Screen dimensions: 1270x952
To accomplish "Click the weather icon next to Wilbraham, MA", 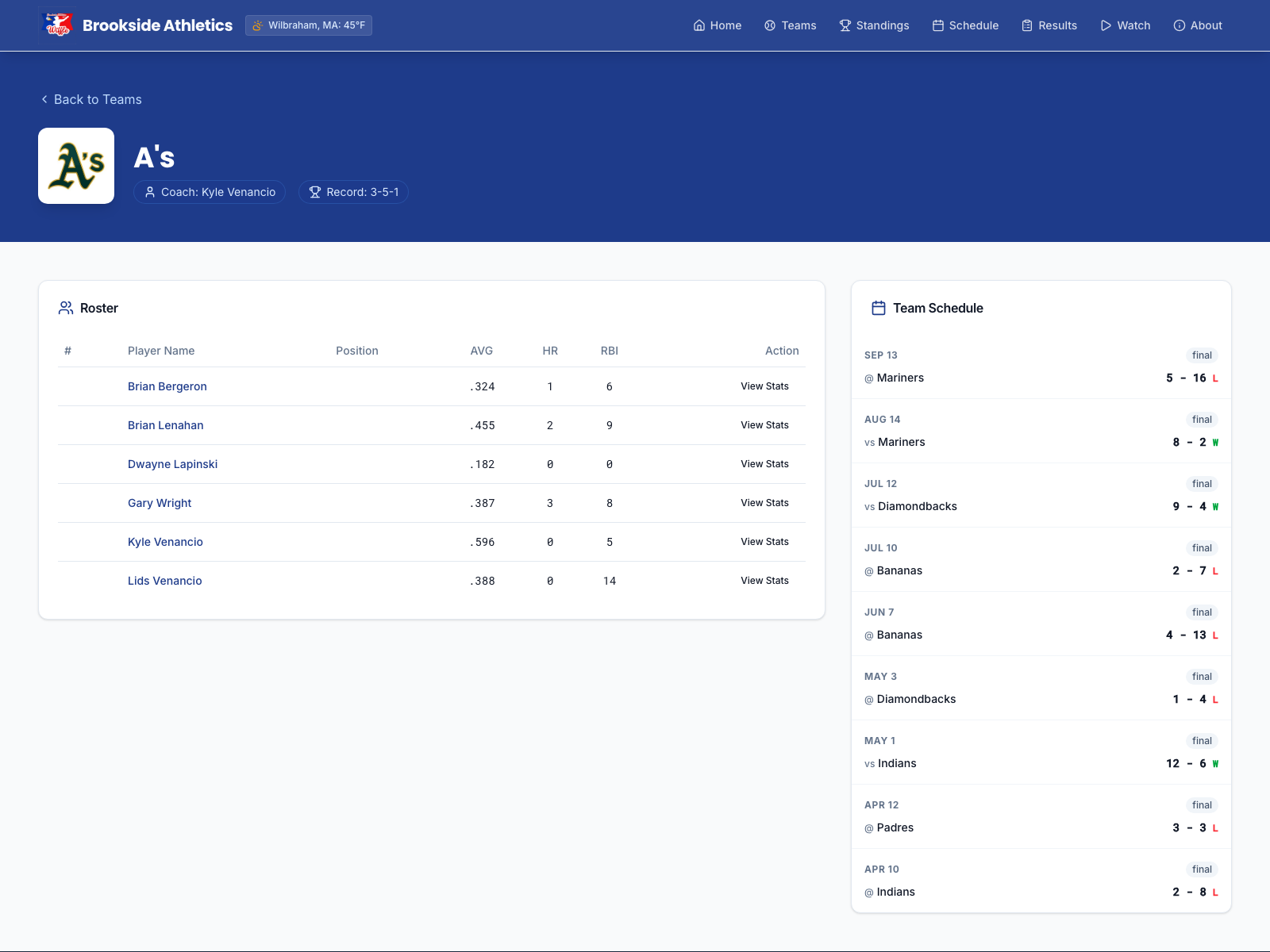I will pos(258,25).
